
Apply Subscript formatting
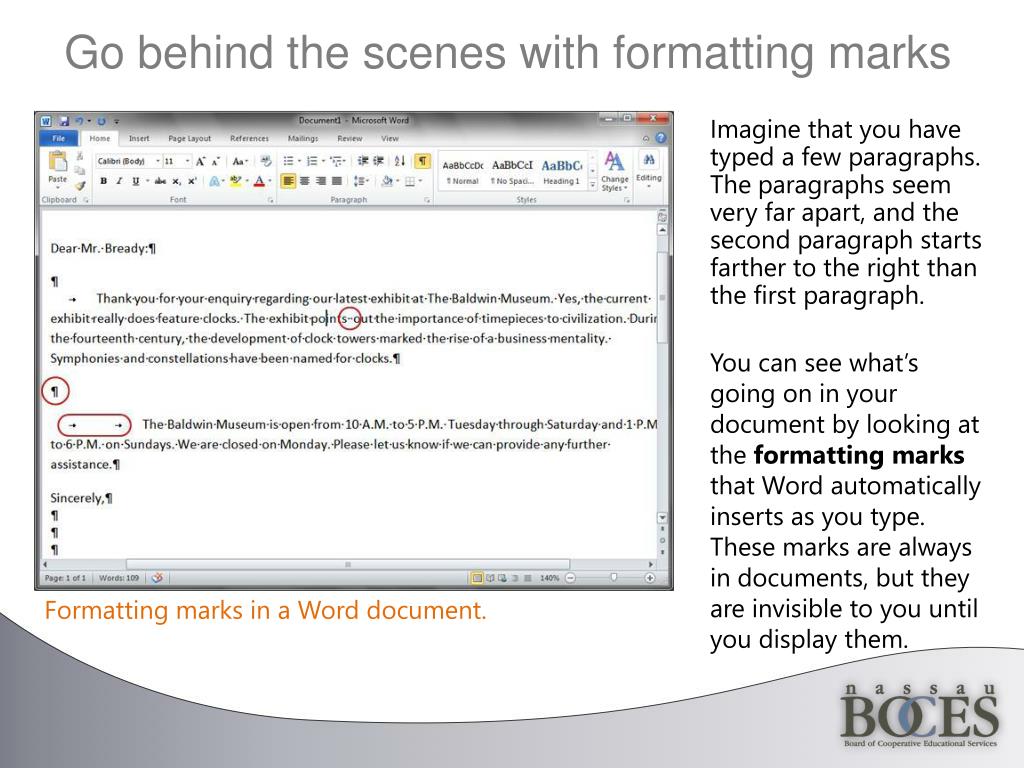[177, 181]
